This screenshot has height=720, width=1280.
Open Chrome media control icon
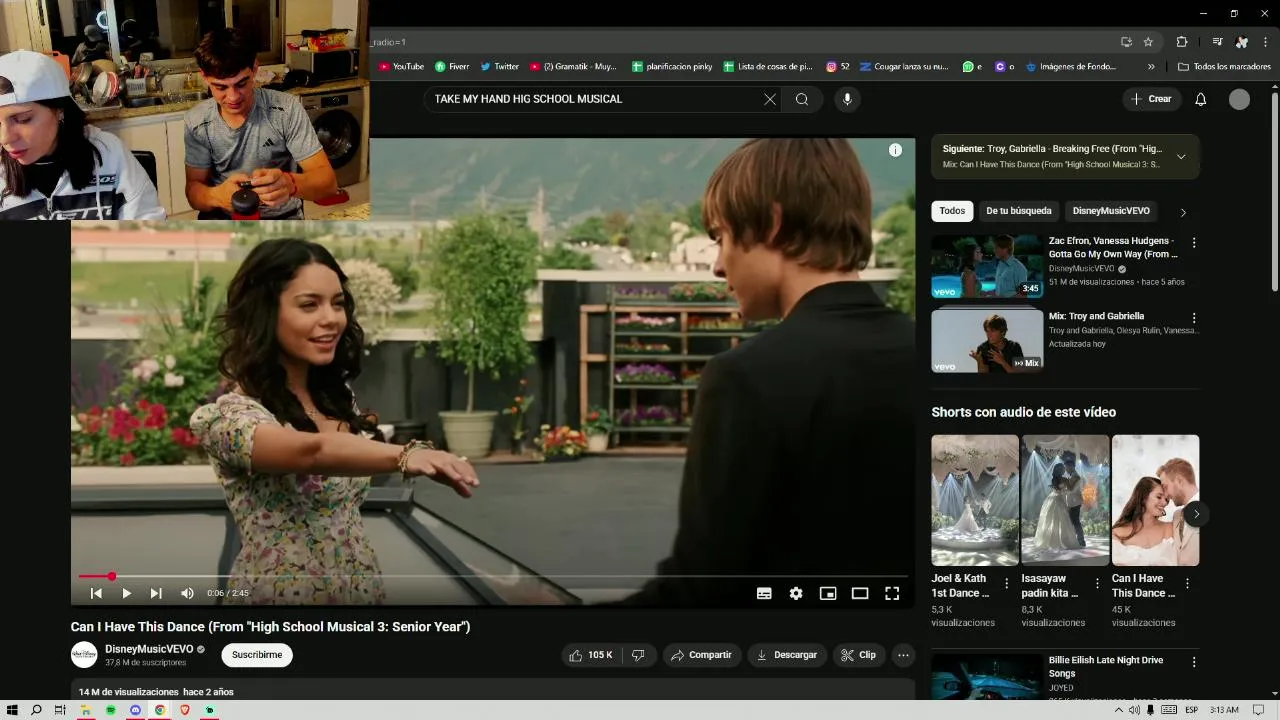tap(1217, 42)
